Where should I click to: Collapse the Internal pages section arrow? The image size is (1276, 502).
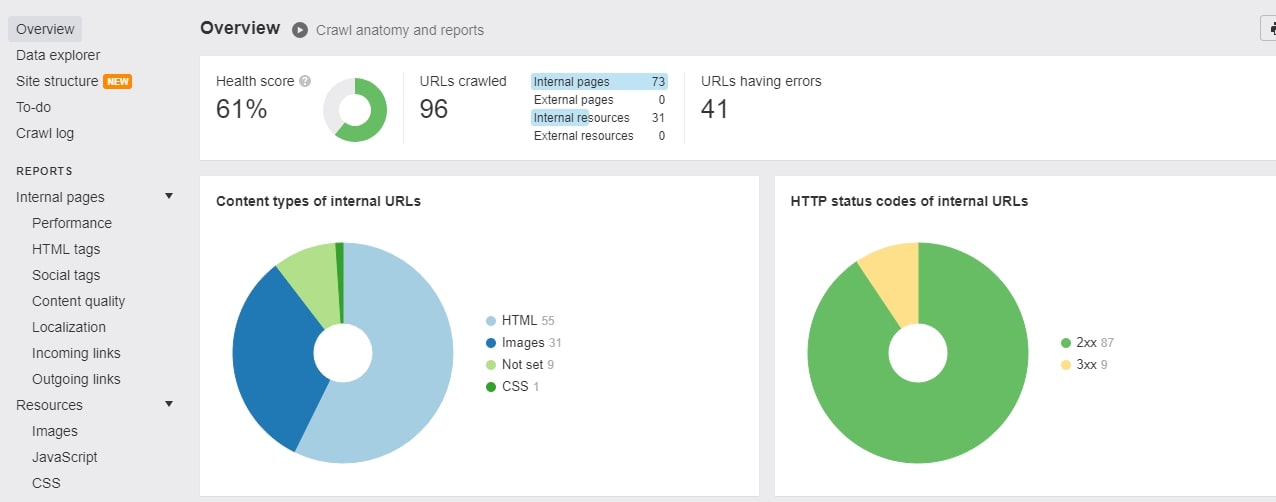coord(169,196)
